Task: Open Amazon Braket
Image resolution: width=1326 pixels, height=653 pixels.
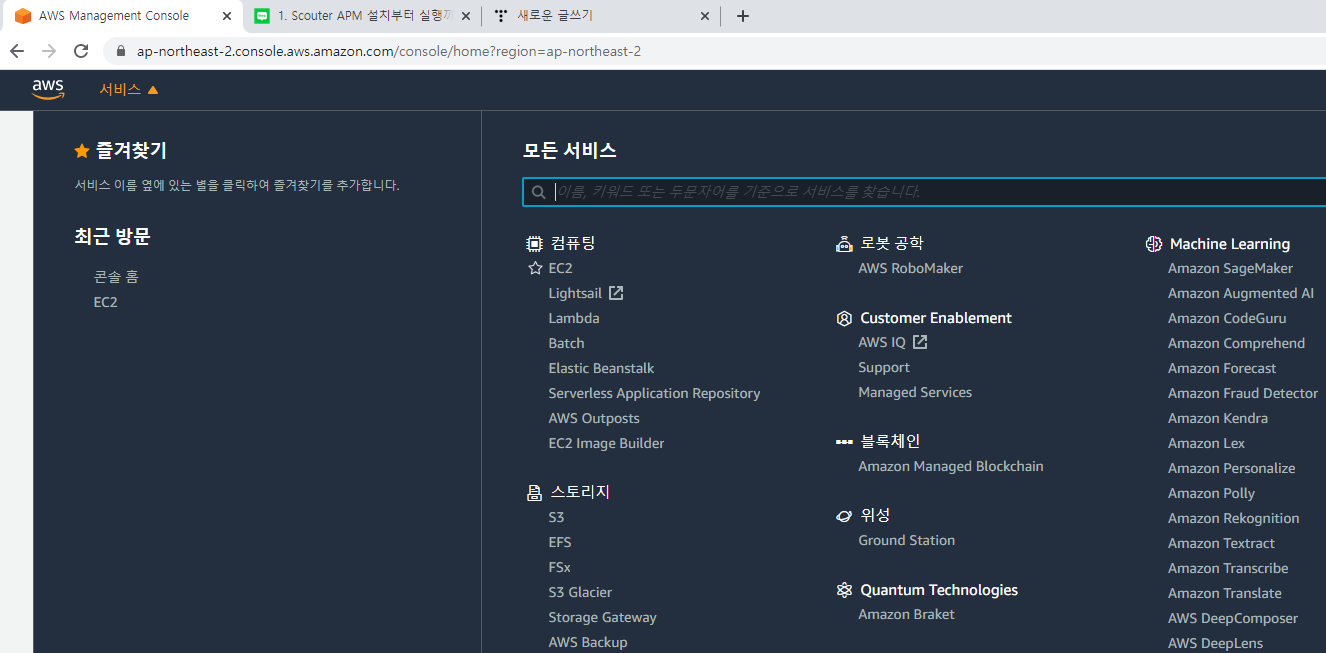Action: click(x=906, y=614)
